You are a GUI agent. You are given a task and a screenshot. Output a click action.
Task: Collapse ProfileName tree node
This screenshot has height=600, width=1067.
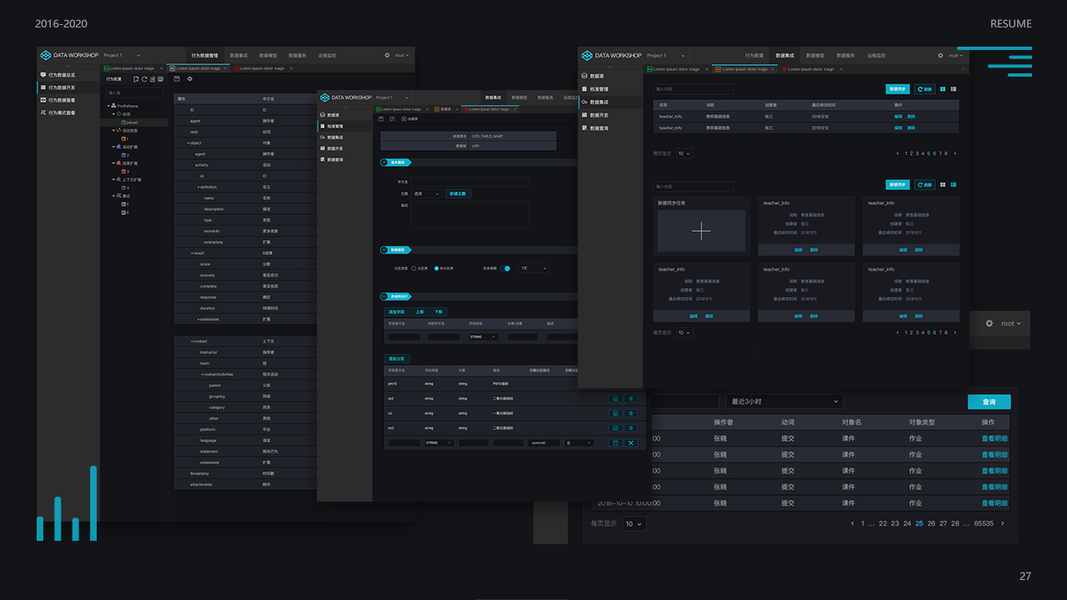(109, 106)
